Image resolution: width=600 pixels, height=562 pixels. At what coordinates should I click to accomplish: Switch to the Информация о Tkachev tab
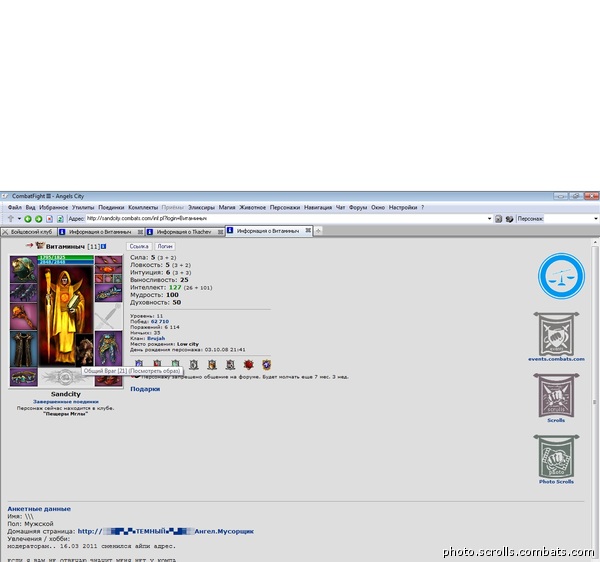pyautogui.click(x=184, y=232)
